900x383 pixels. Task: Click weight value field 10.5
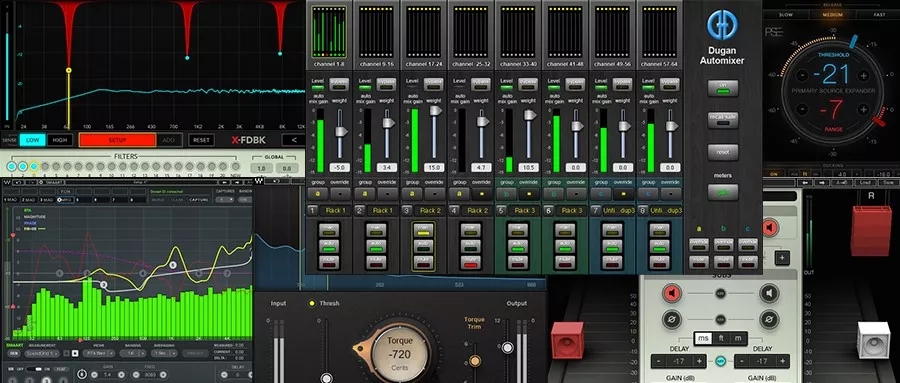coord(528,168)
